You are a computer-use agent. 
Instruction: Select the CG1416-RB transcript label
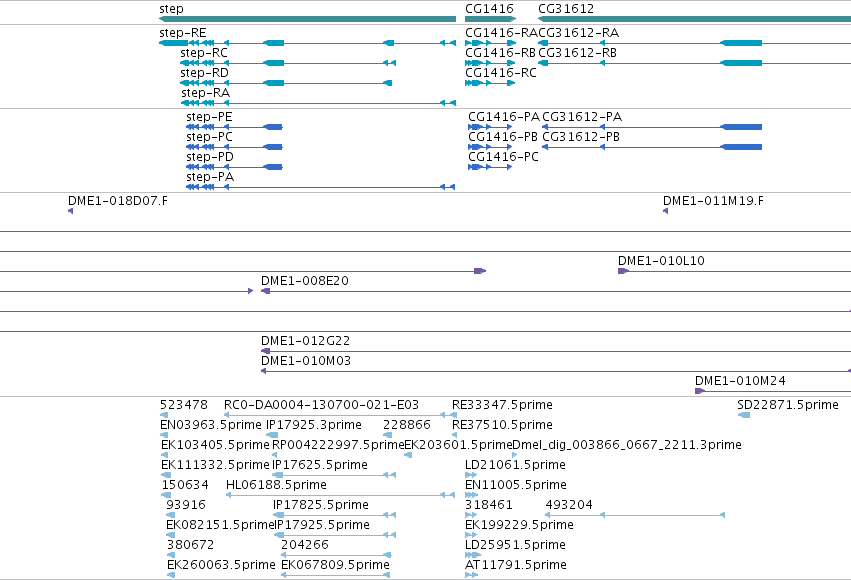pyautogui.click(x=500, y=53)
